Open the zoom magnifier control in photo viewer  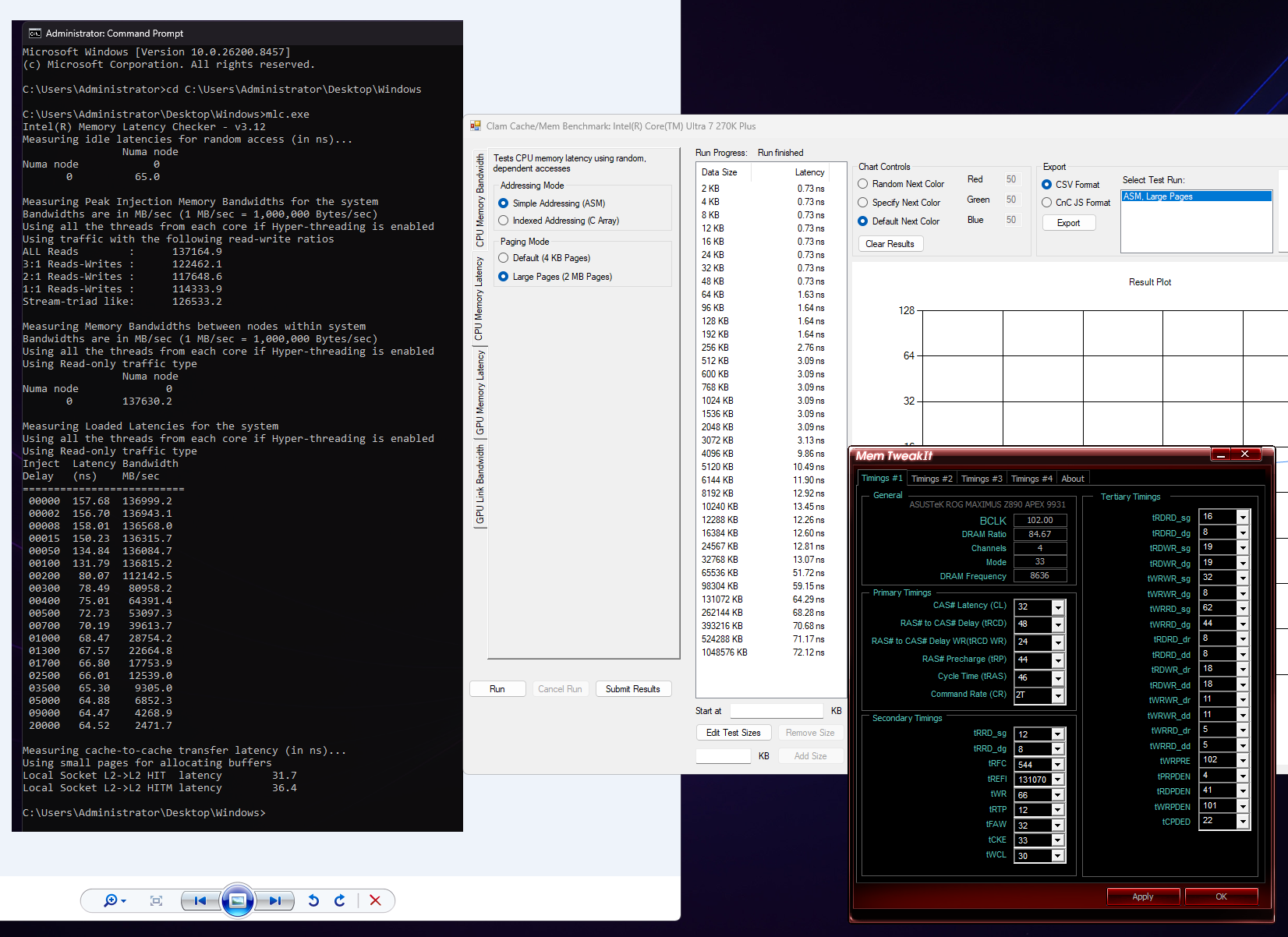[115, 900]
